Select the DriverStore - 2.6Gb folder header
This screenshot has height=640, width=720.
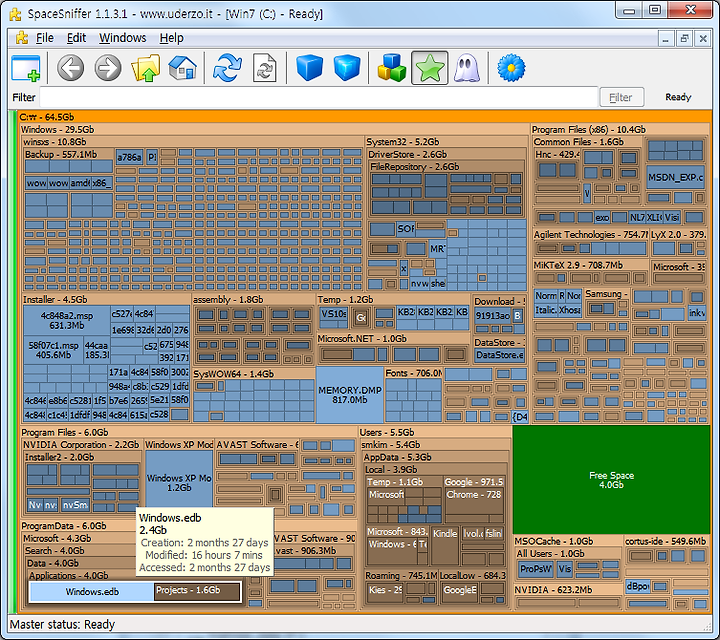tap(446, 154)
